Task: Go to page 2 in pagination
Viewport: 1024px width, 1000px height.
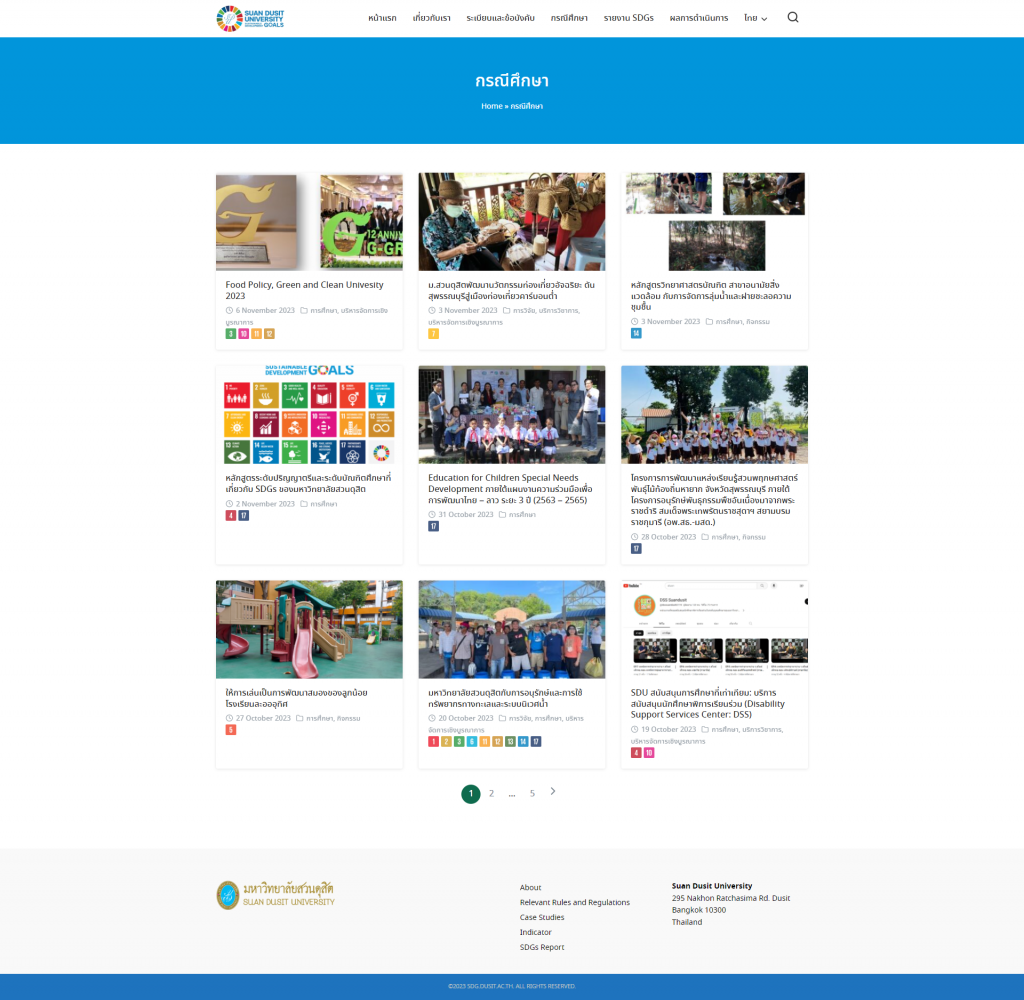Action: click(491, 793)
